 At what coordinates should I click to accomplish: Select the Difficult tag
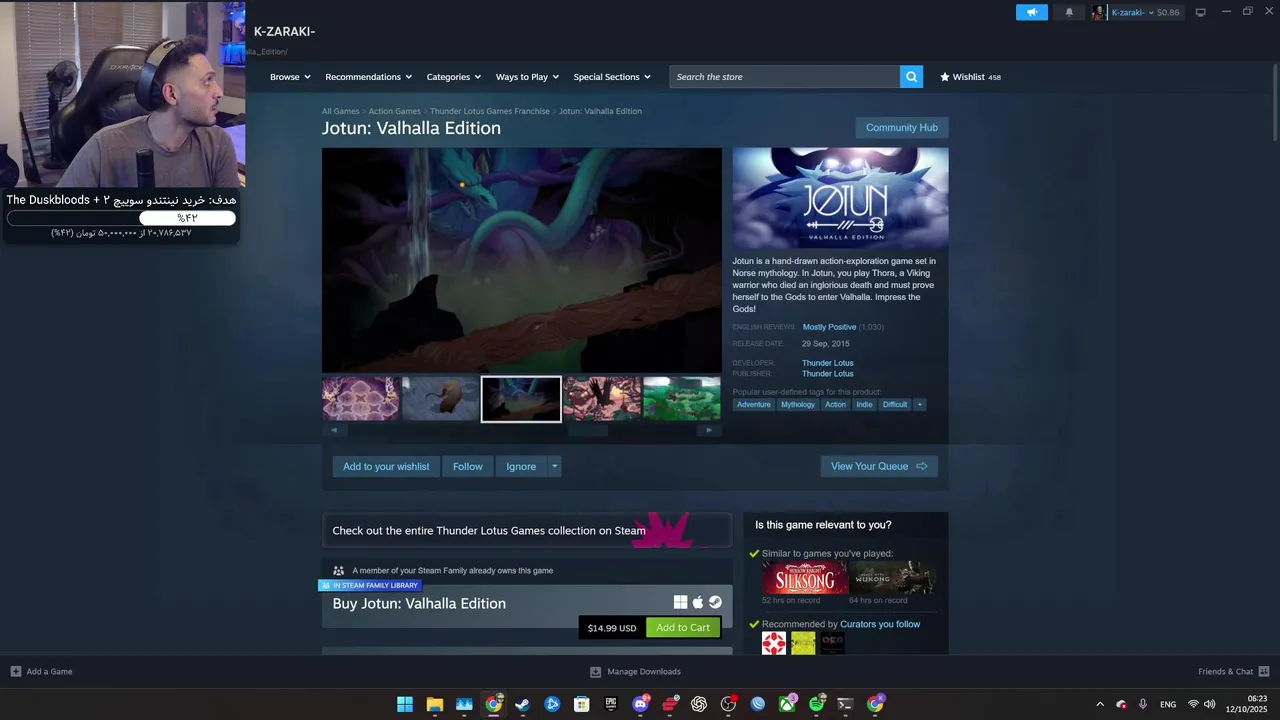point(895,404)
